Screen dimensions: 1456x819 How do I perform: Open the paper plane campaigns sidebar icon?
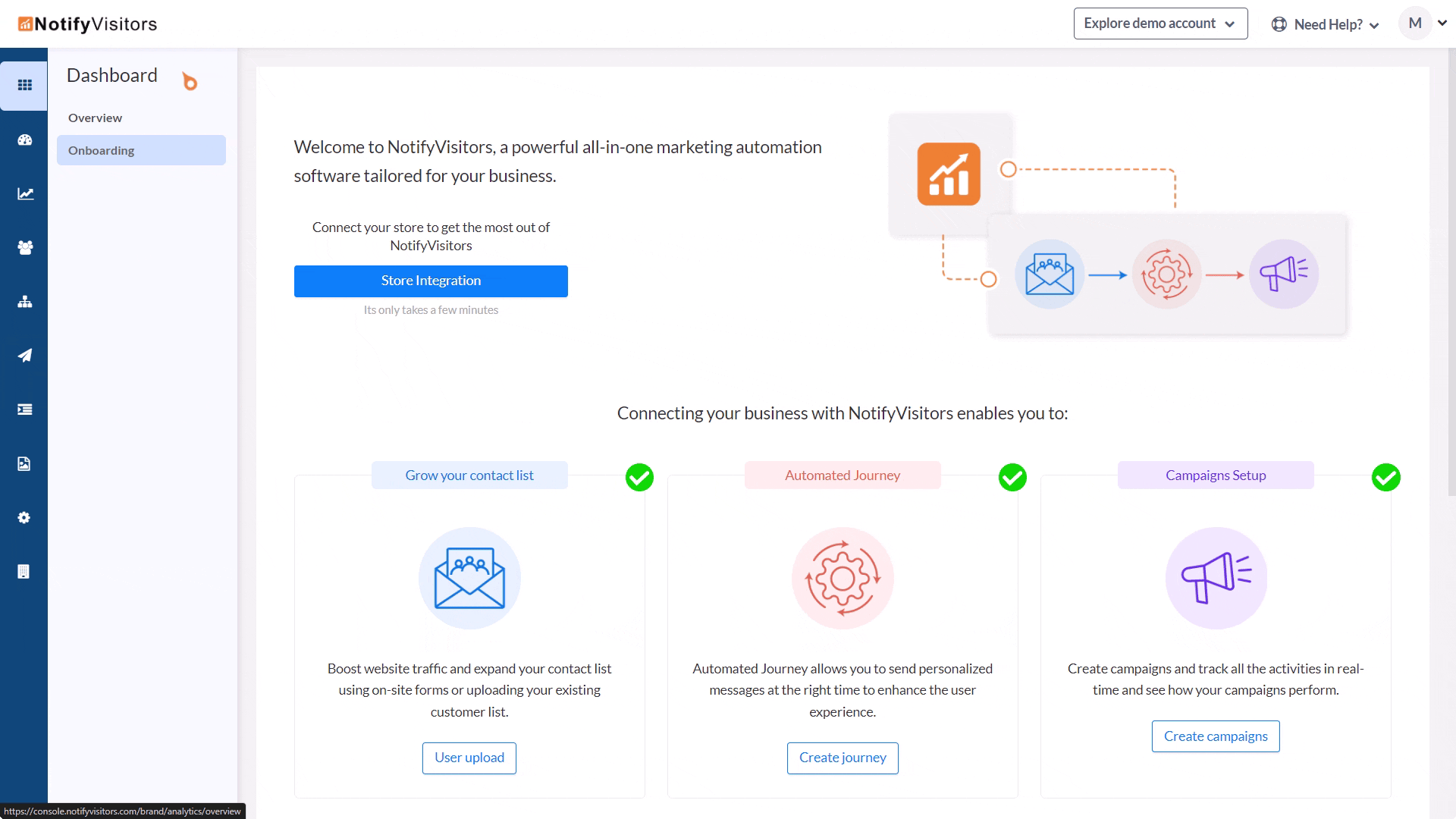[24, 356]
